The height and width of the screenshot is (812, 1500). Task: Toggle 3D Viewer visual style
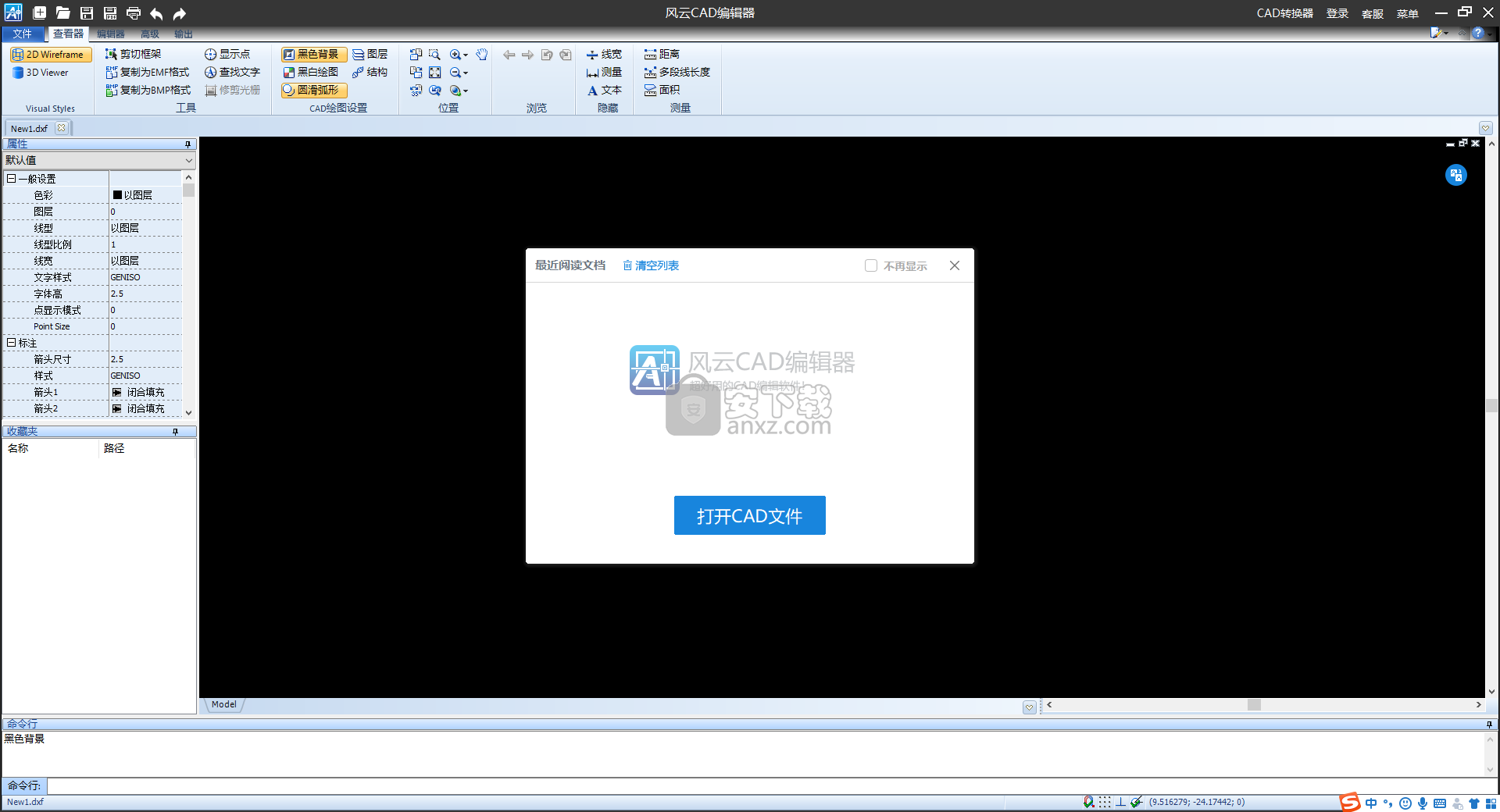pos(41,72)
